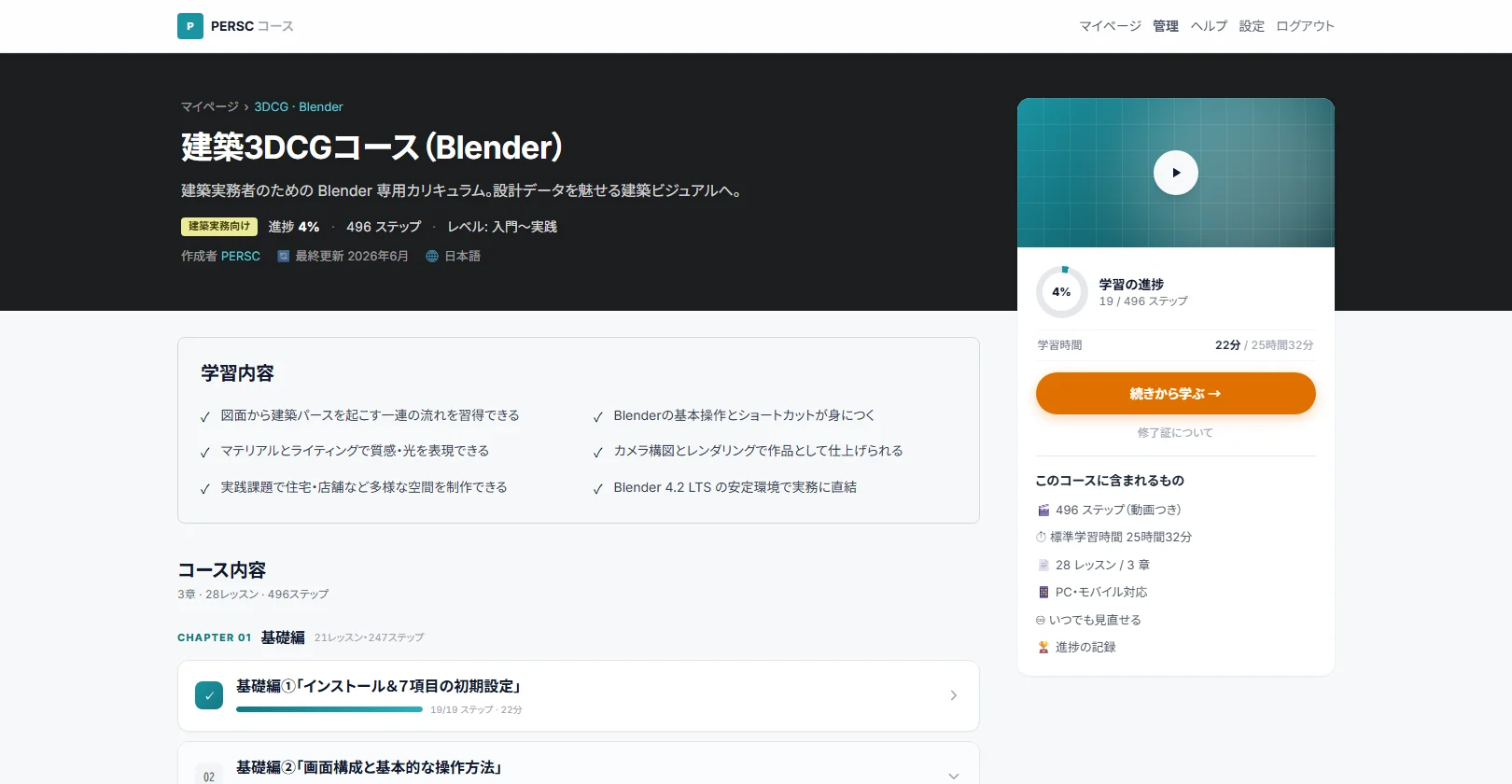Viewport: 1512px width, 784px height.
Task: Open the 修了証について link
Action: pos(1176,433)
